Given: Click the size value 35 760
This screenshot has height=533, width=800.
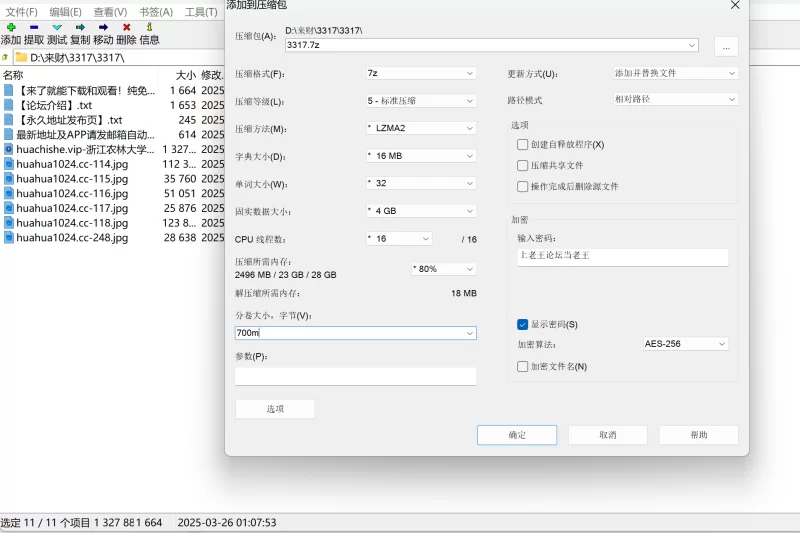Looking at the screenshot, I should (180, 179).
